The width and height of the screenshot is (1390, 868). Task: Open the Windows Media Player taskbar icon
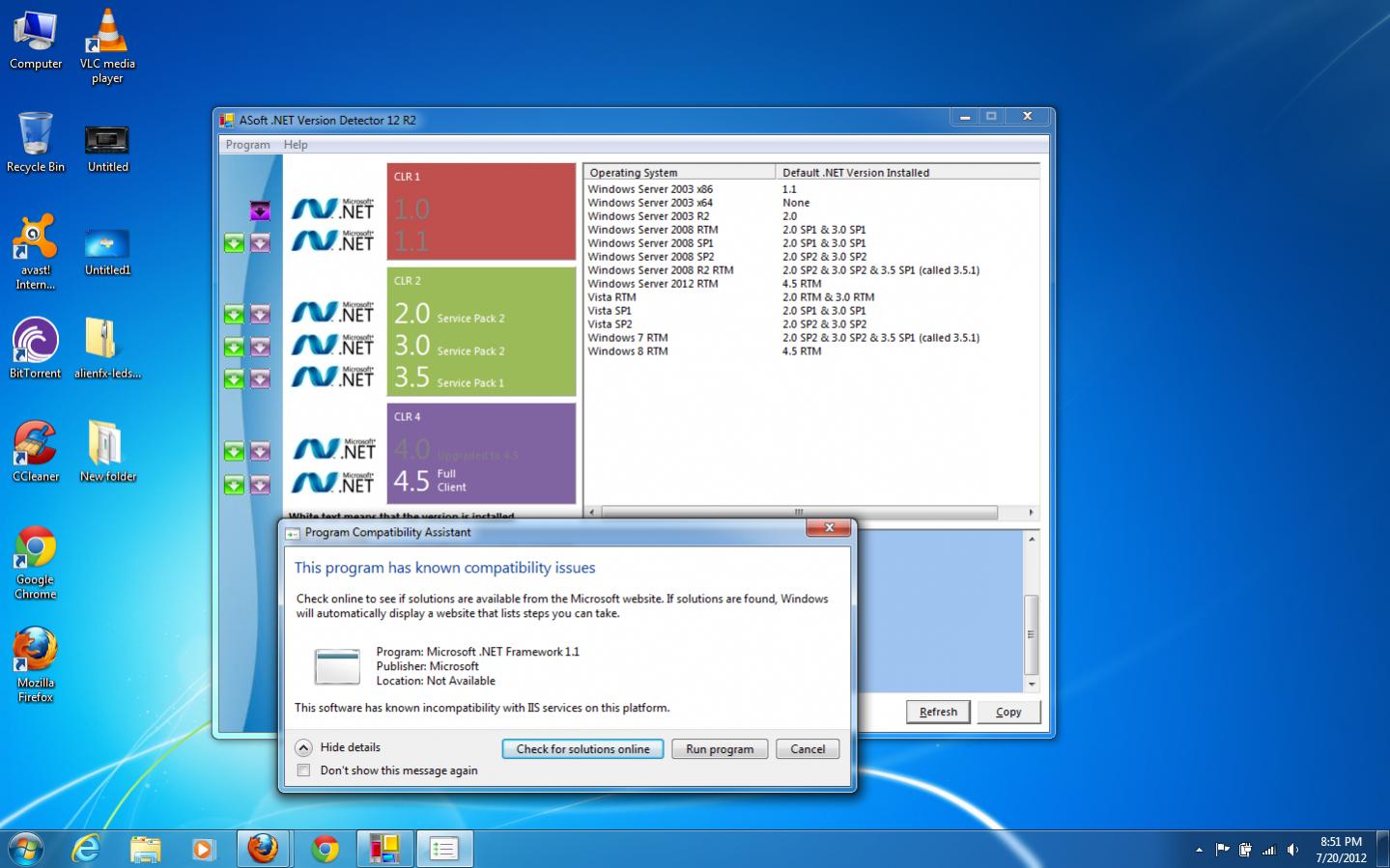click(203, 849)
